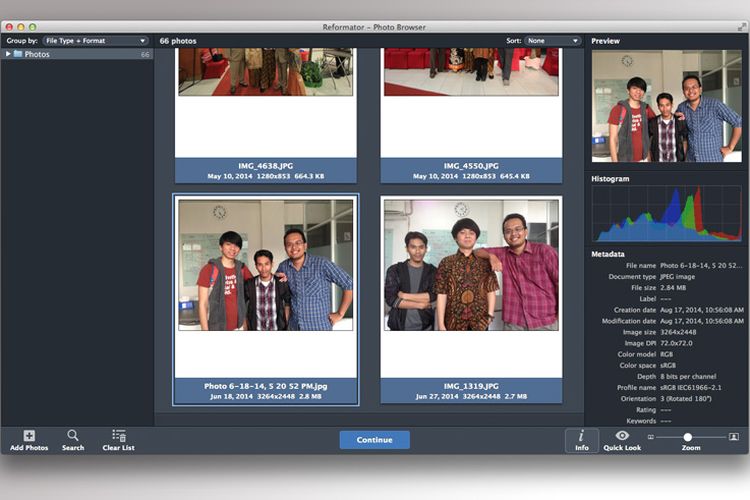Viewport: 750px width, 500px height.
Task: Open the Group by File Type dropdown
Action: (96, 41)
